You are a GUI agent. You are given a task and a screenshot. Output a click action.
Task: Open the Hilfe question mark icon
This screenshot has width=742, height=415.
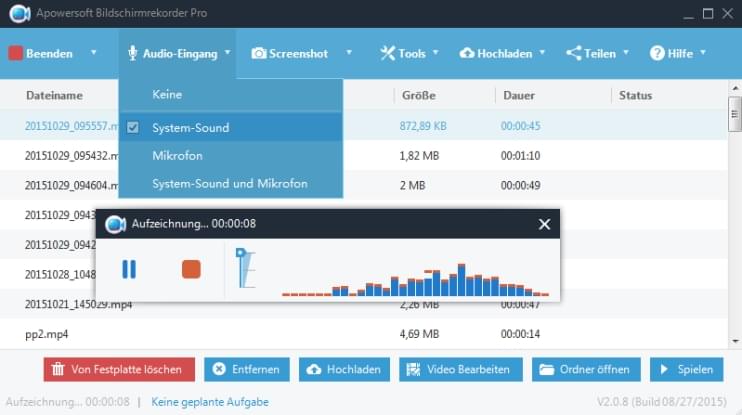(657, 53)
